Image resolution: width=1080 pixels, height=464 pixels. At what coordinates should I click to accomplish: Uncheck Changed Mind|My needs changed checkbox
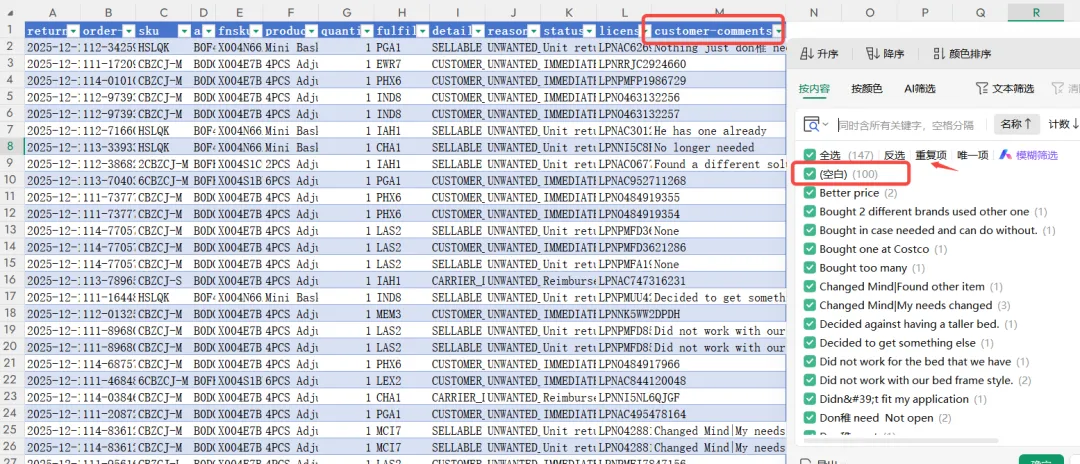[810, 305]
